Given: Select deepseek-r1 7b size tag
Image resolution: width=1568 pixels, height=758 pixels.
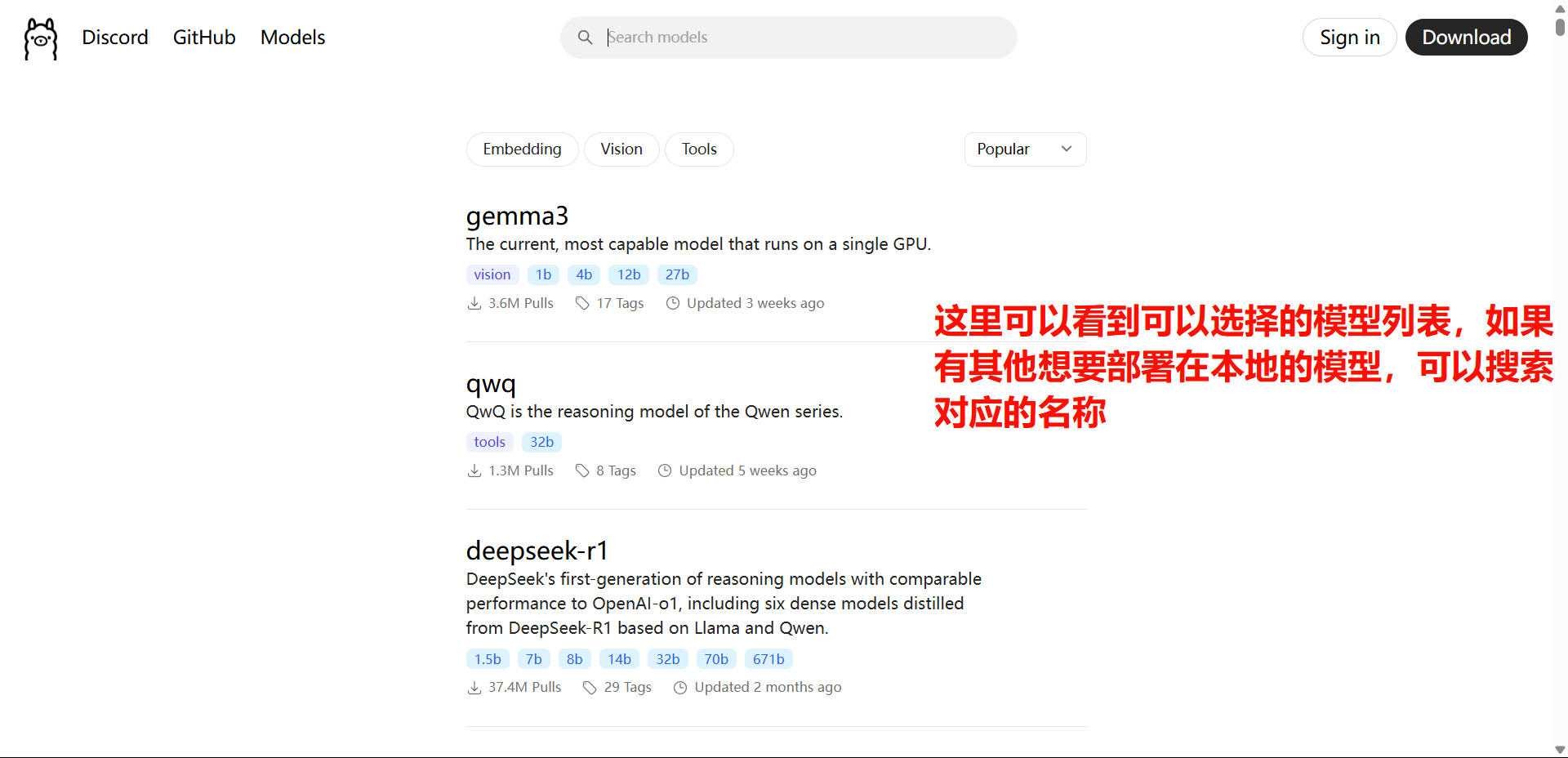Looking at the screenshot, I should (534, 659).
